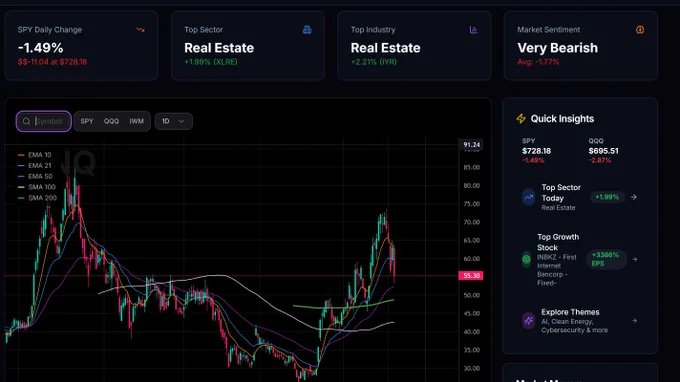
Task: Toggle the SMA 100 legend entry
Action: (x=37, y=187)
